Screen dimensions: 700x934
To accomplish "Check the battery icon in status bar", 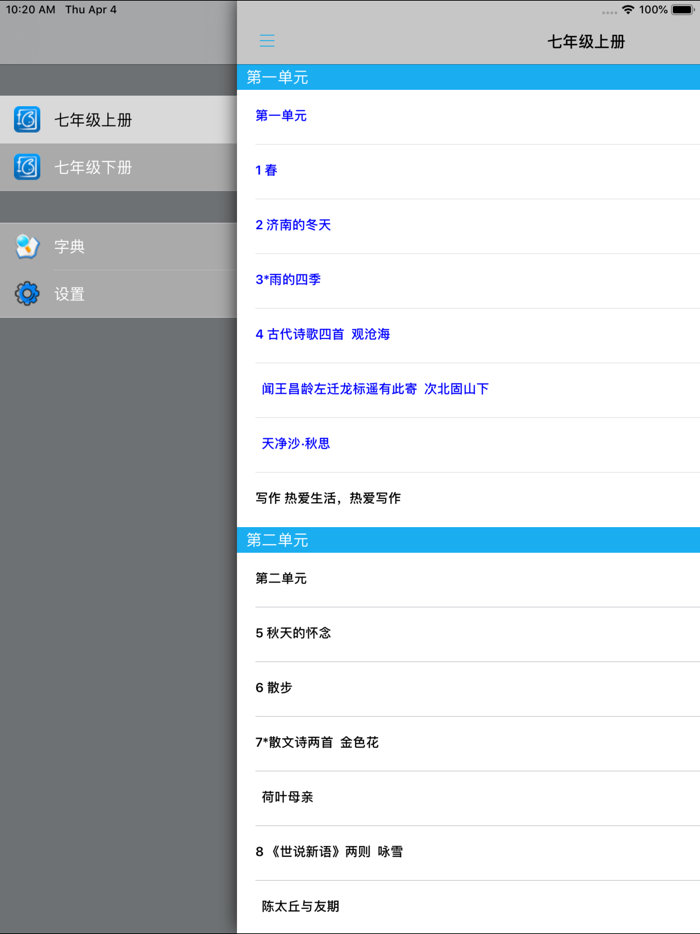I will coord(683,10).
